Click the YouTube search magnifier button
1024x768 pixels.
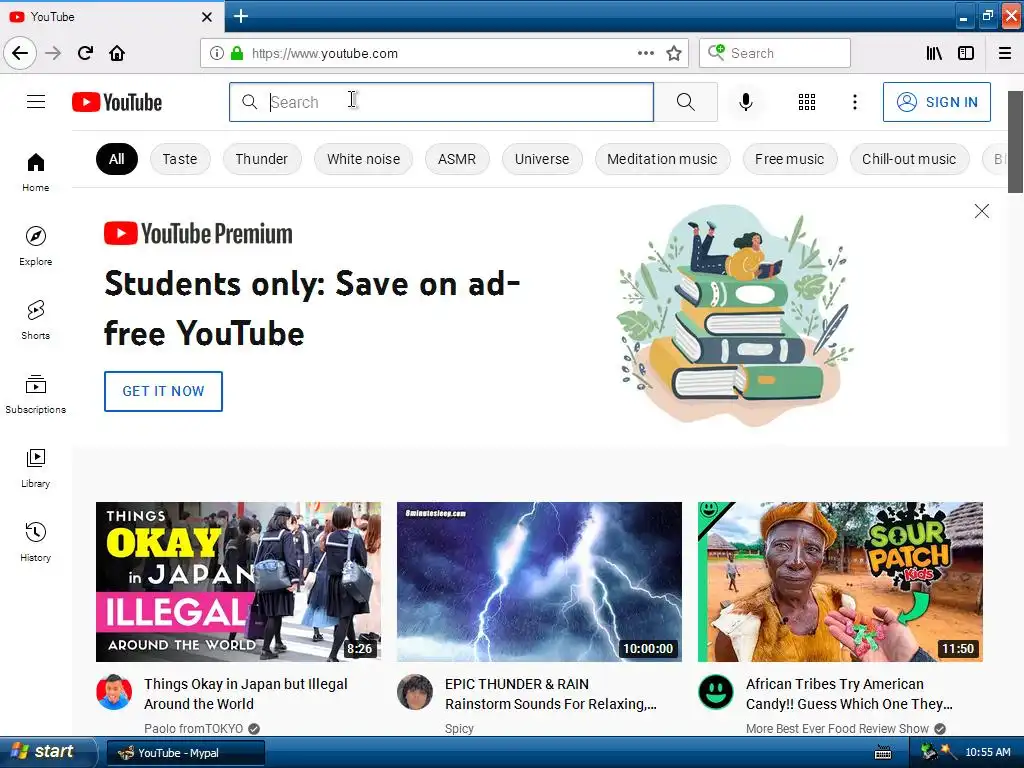[686, 102]
